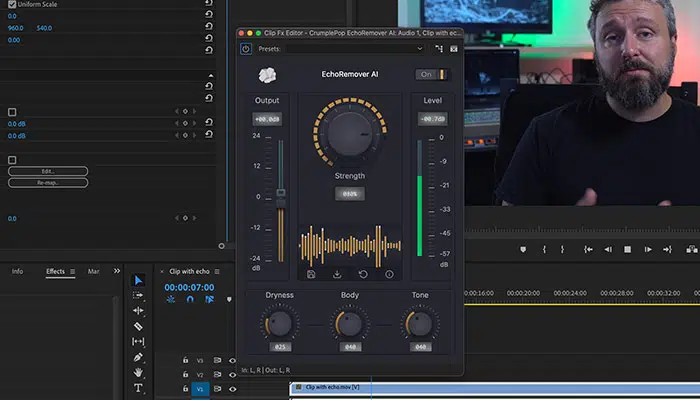Toggle the Clip Fx Editor power button

click(246, 49)
